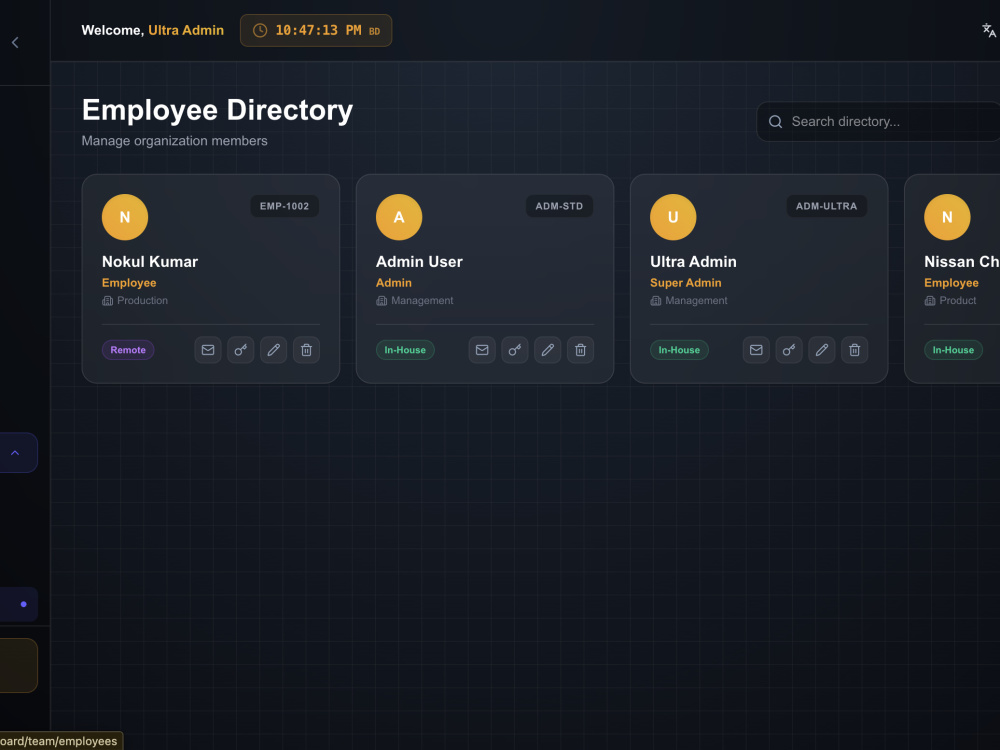
Task: Click Nokul Kumar's N avatar
Action: [125, 217]
